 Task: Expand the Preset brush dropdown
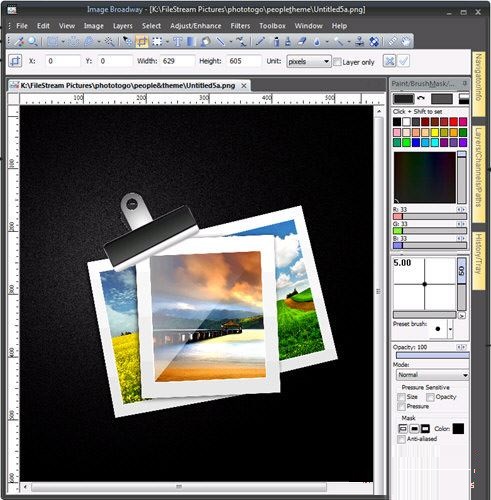pyautogui.click(x=450, y=329)
